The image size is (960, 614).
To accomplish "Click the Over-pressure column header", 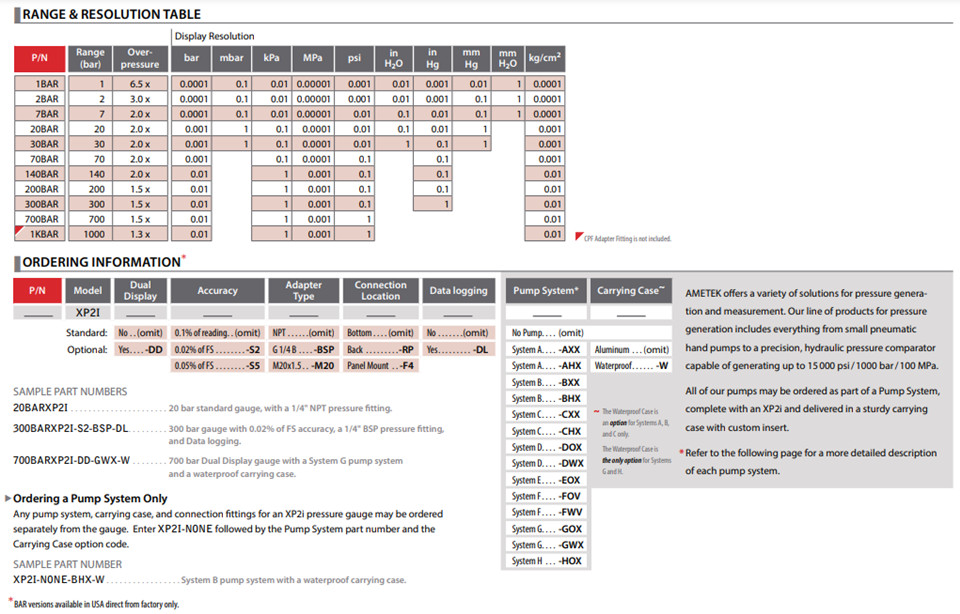I will [x=140, y=58].
